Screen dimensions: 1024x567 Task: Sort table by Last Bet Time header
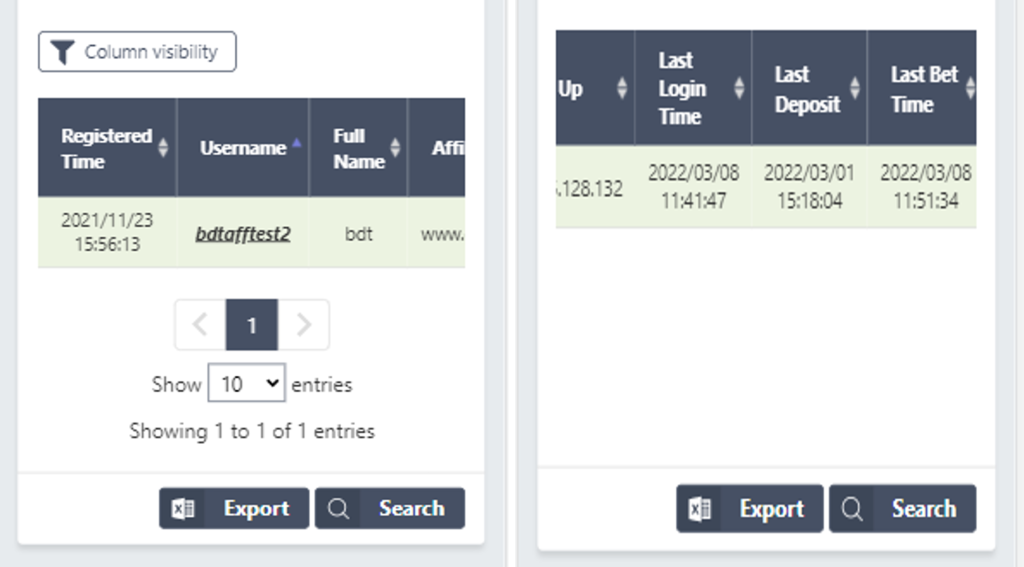[923, 88]
